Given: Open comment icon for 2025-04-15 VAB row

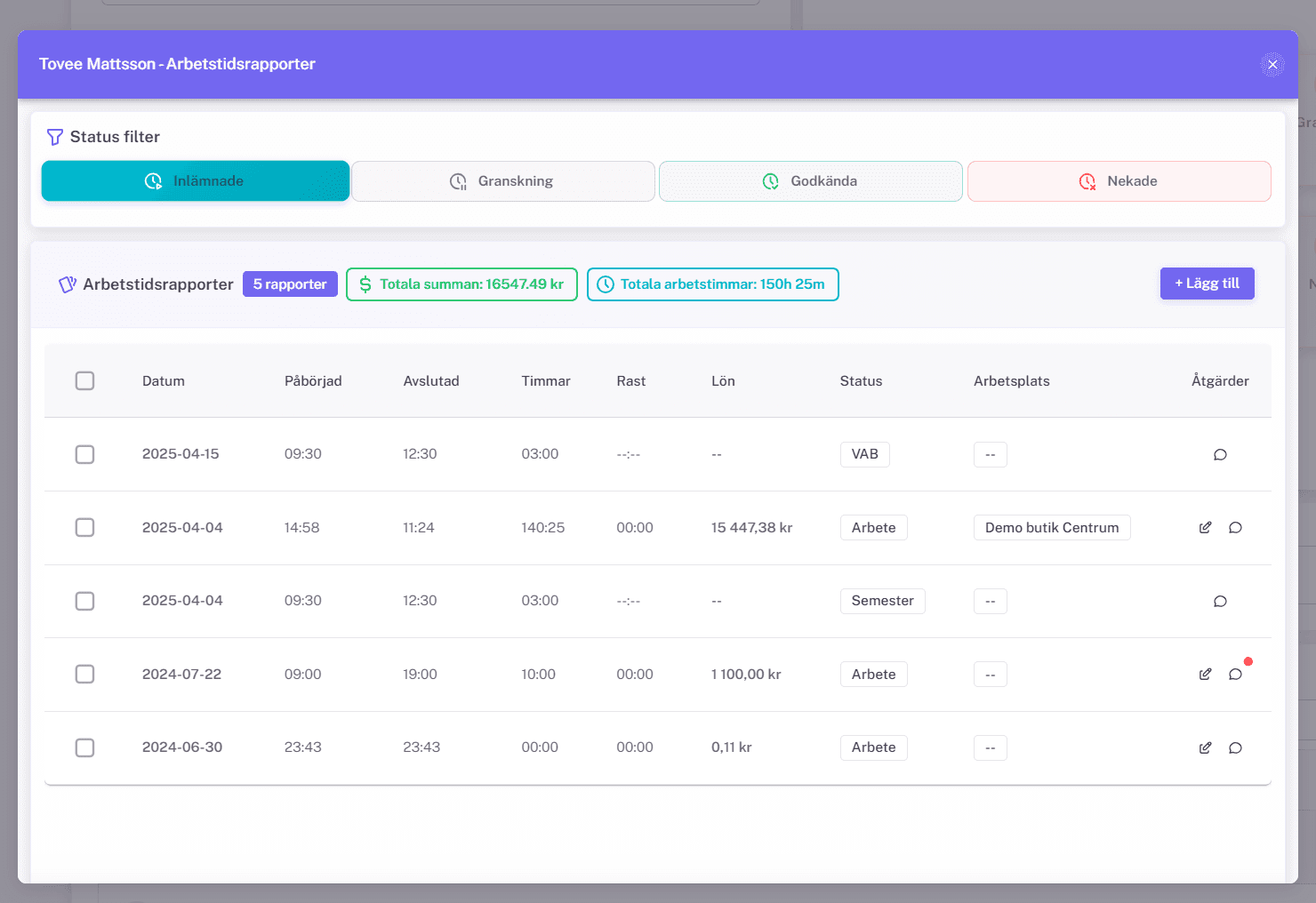Looking at the screenshot, I should 1220,454.
